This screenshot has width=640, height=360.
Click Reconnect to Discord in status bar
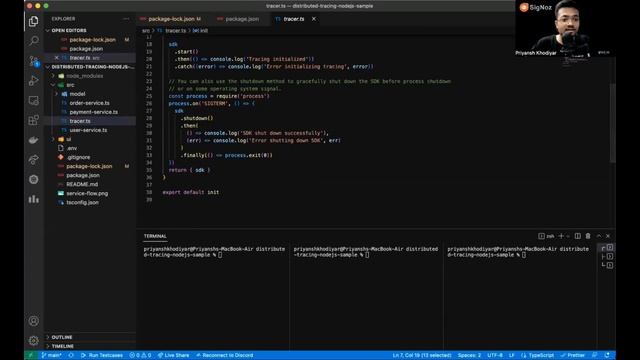tap(225, 355)
